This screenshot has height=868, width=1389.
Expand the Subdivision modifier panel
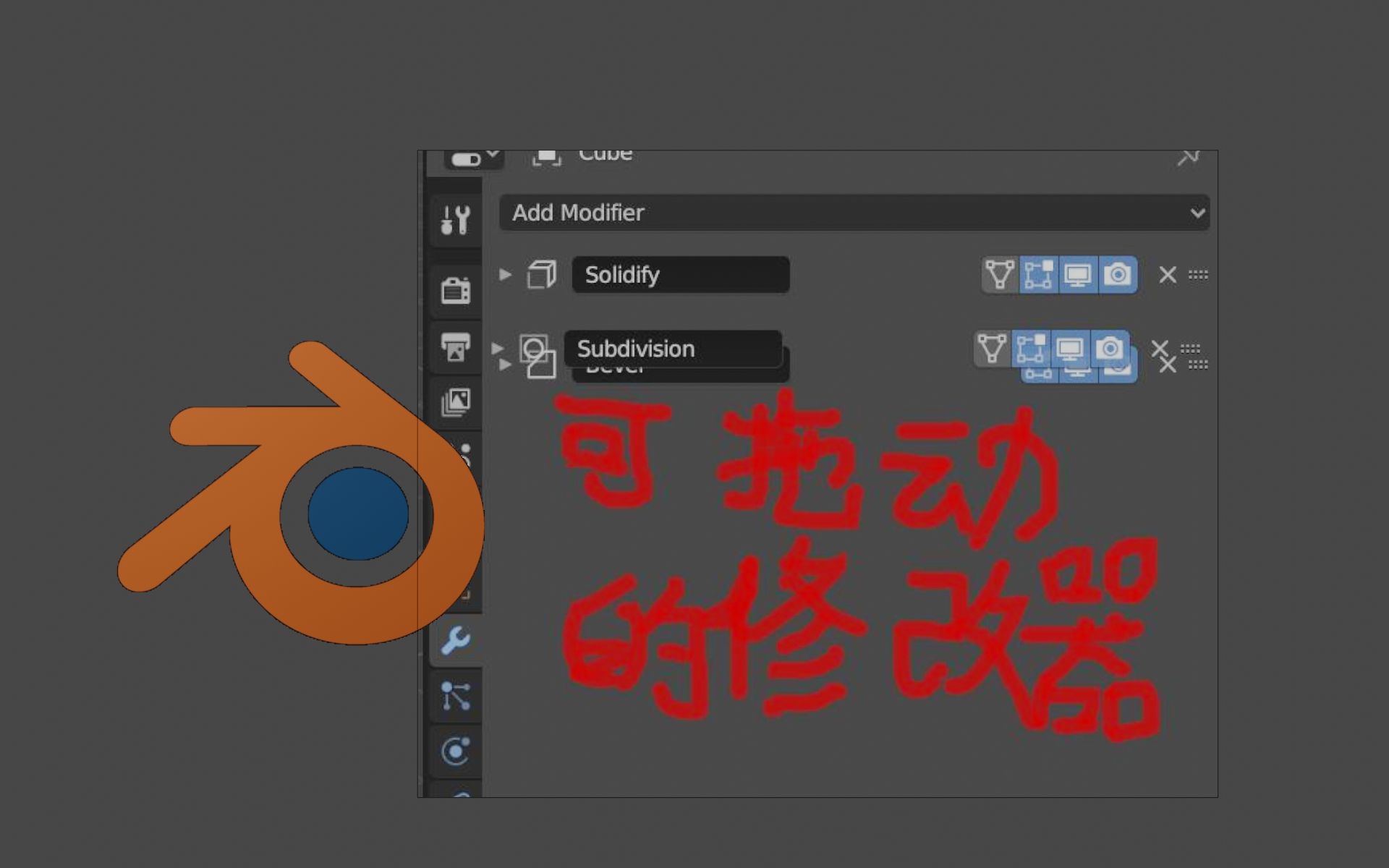tap(498, 349)
